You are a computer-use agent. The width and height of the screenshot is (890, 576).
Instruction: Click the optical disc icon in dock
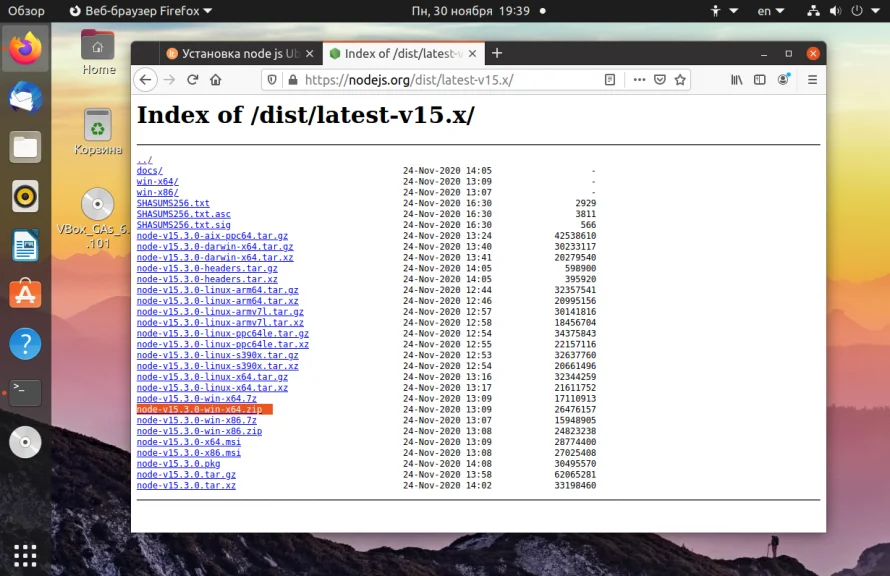[25, 442]
